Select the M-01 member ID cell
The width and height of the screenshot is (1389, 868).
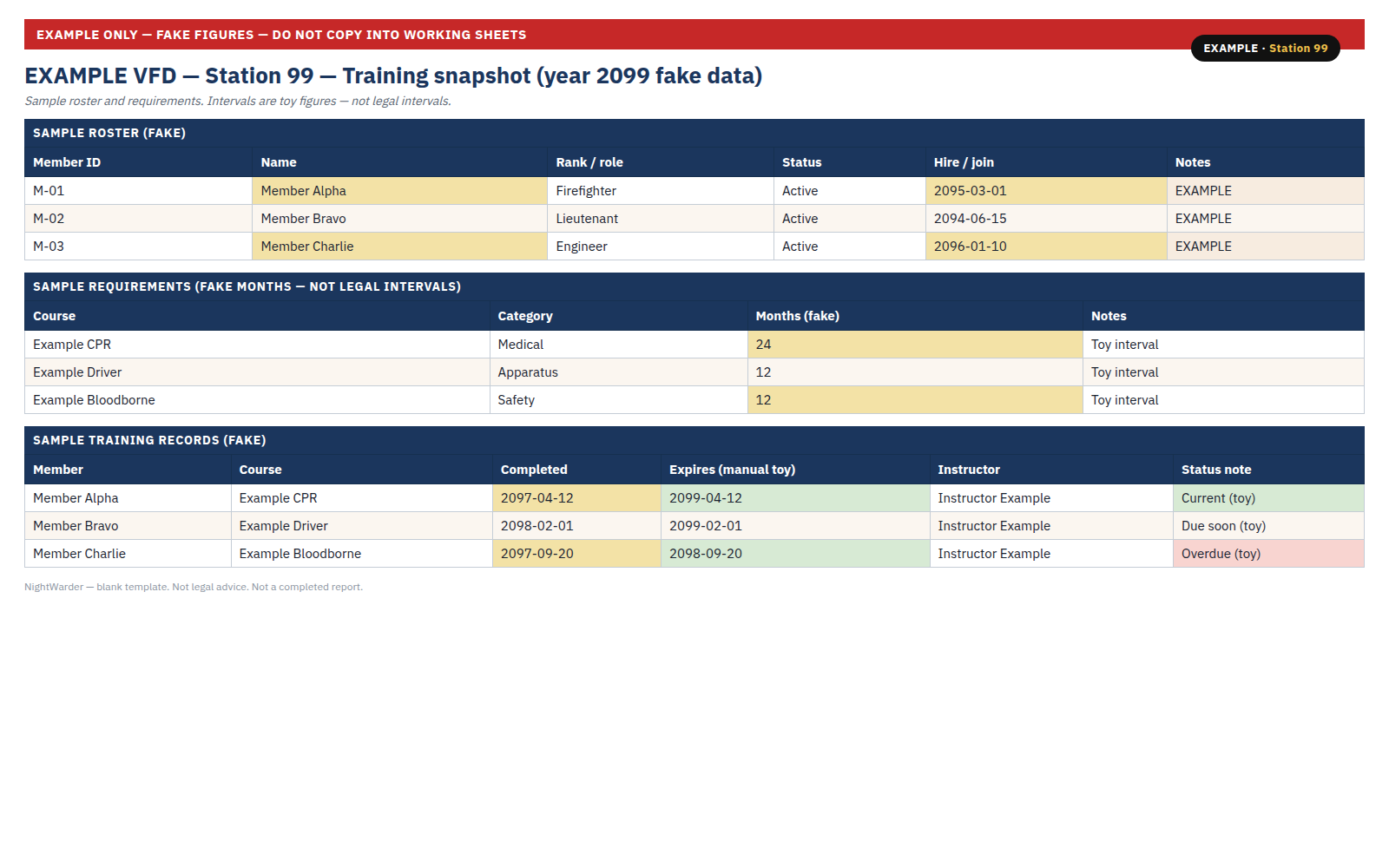tap(138, 191)
